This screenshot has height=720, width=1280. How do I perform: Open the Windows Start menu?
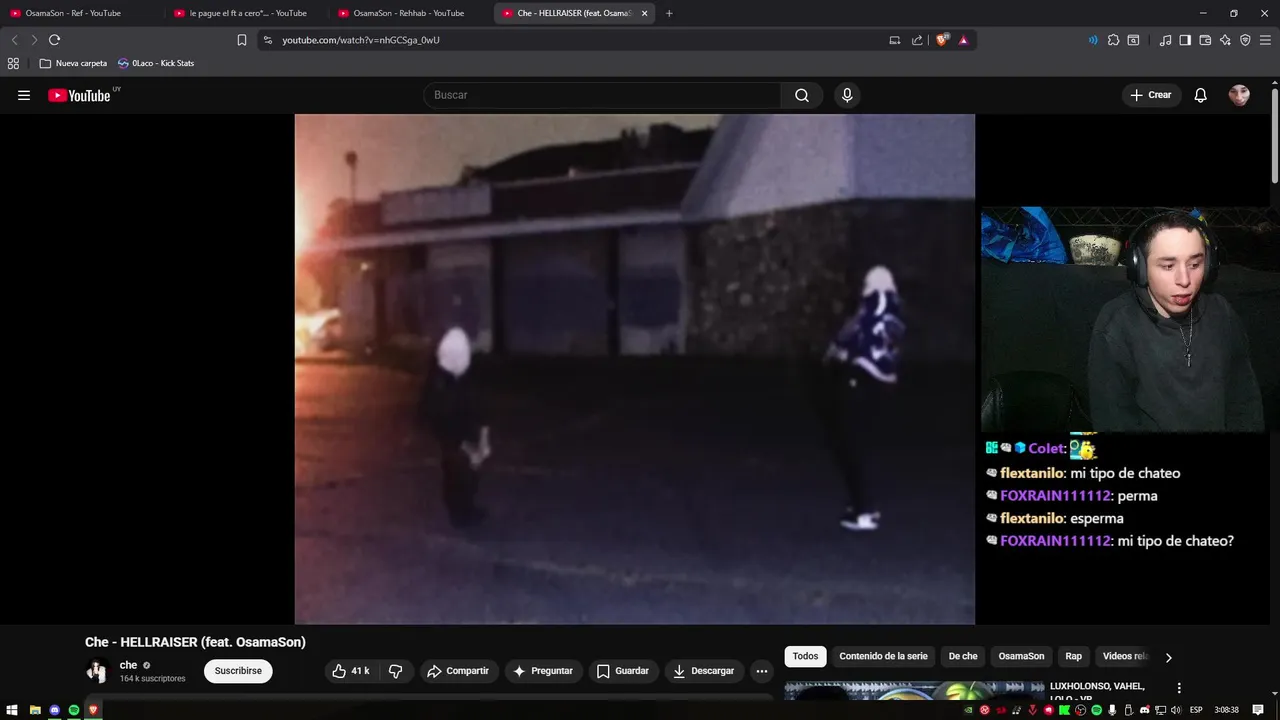coord(12,710)
